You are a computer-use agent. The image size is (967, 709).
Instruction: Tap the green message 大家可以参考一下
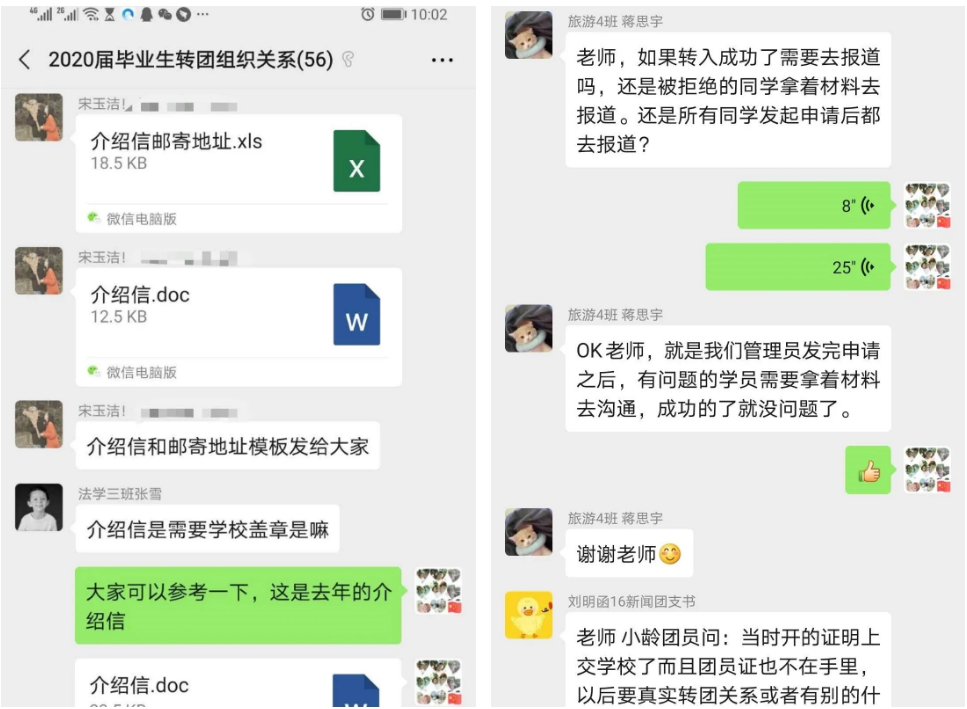click(238, 605)
